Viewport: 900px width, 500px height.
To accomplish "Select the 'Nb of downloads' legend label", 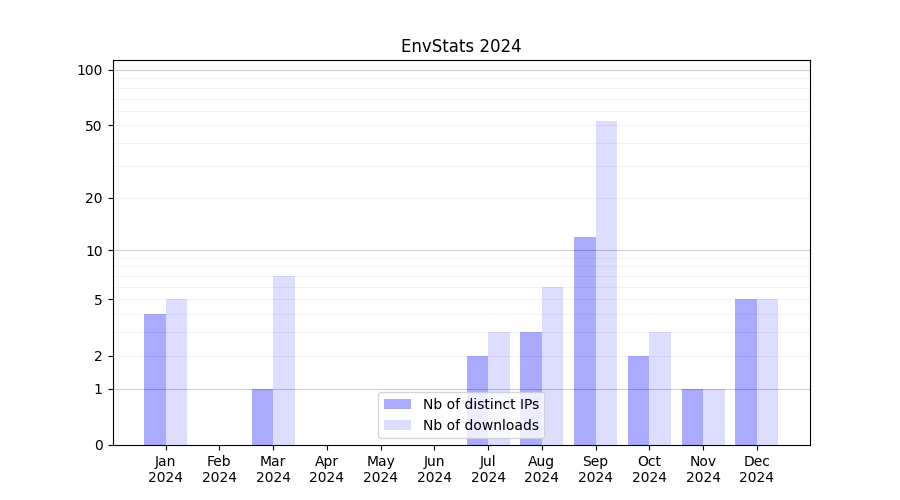I will click(480, 425).
